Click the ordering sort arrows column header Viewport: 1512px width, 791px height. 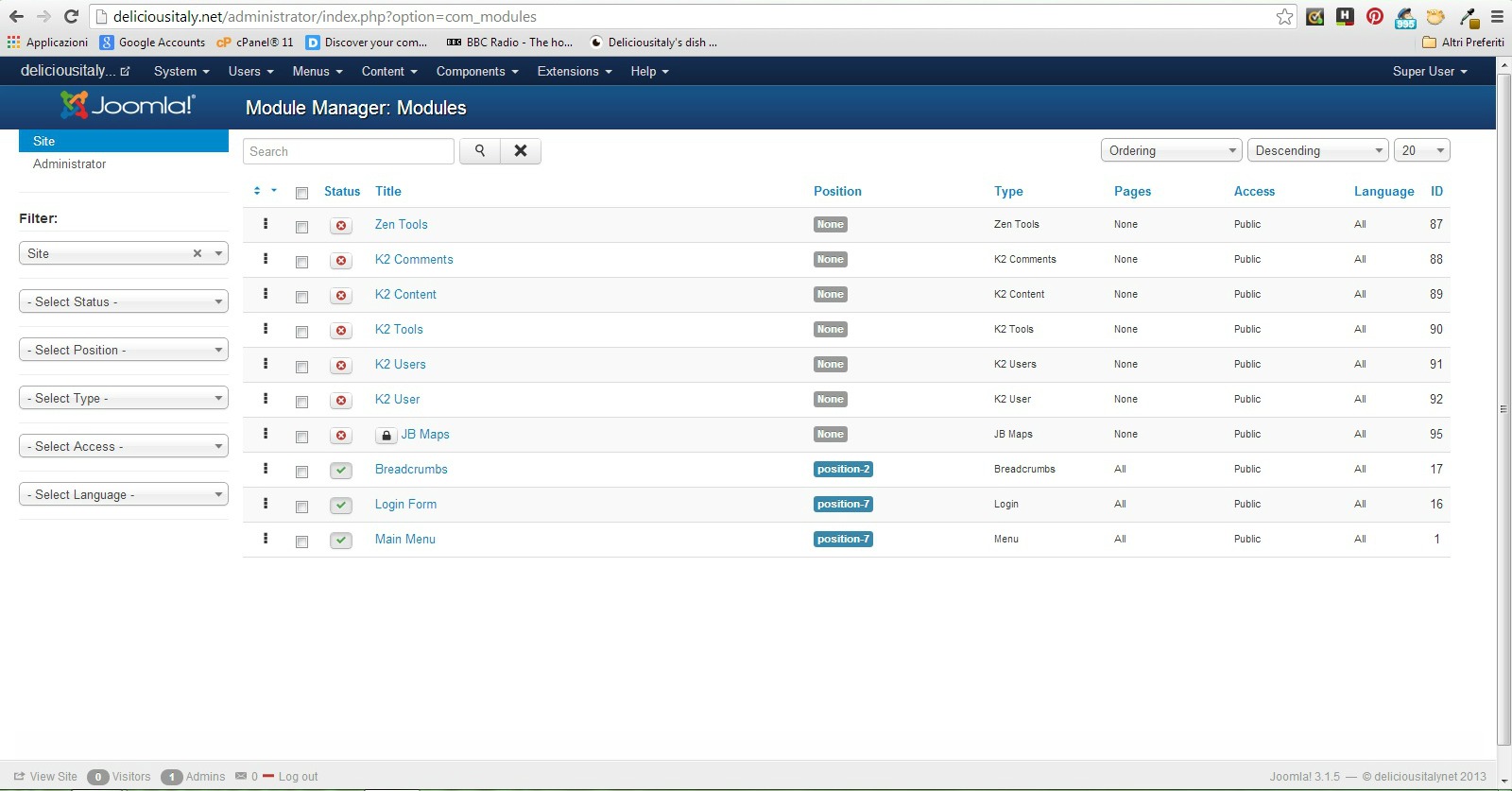257,191
